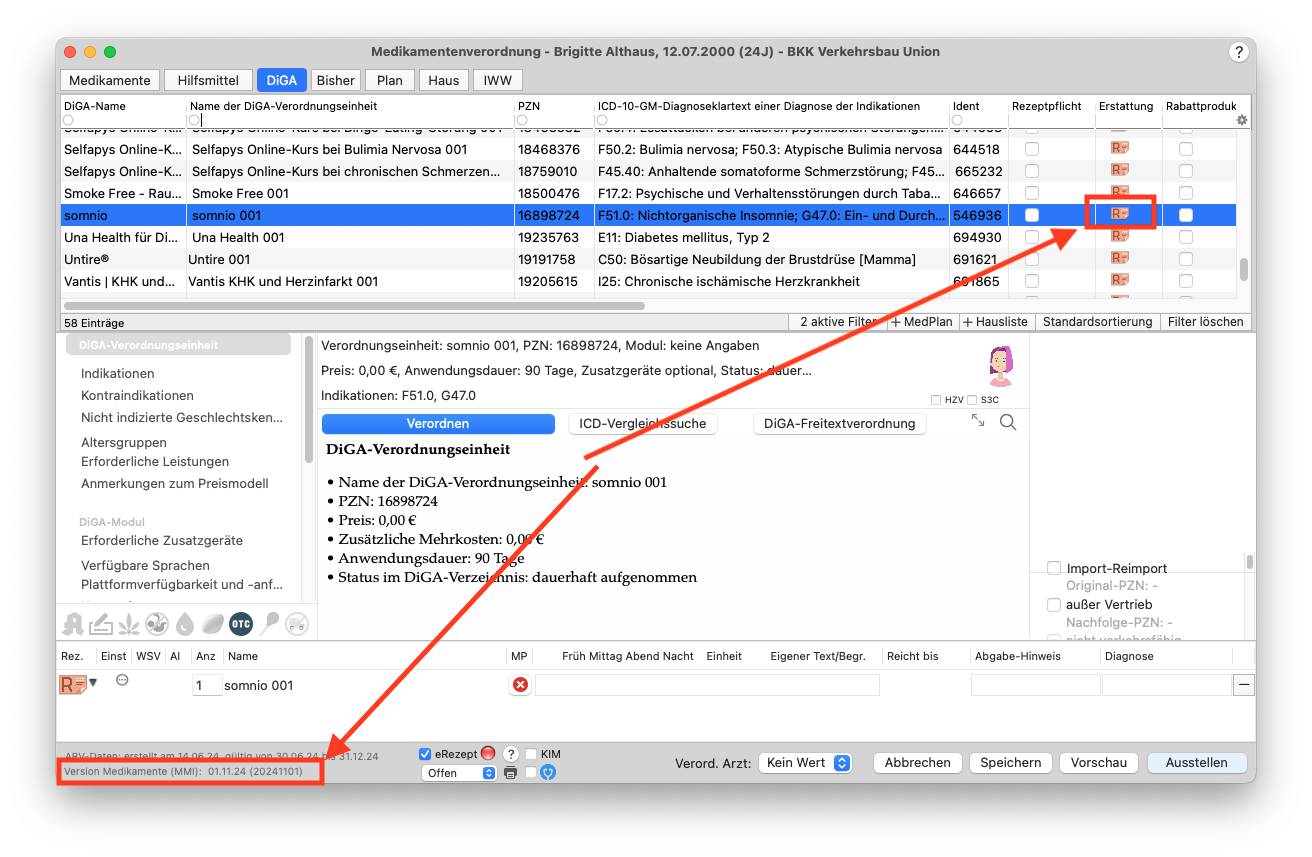The width and height of the screenshot is (1312, 857).
Task: Check the HZV checkbox
Action: coord(936,400)
